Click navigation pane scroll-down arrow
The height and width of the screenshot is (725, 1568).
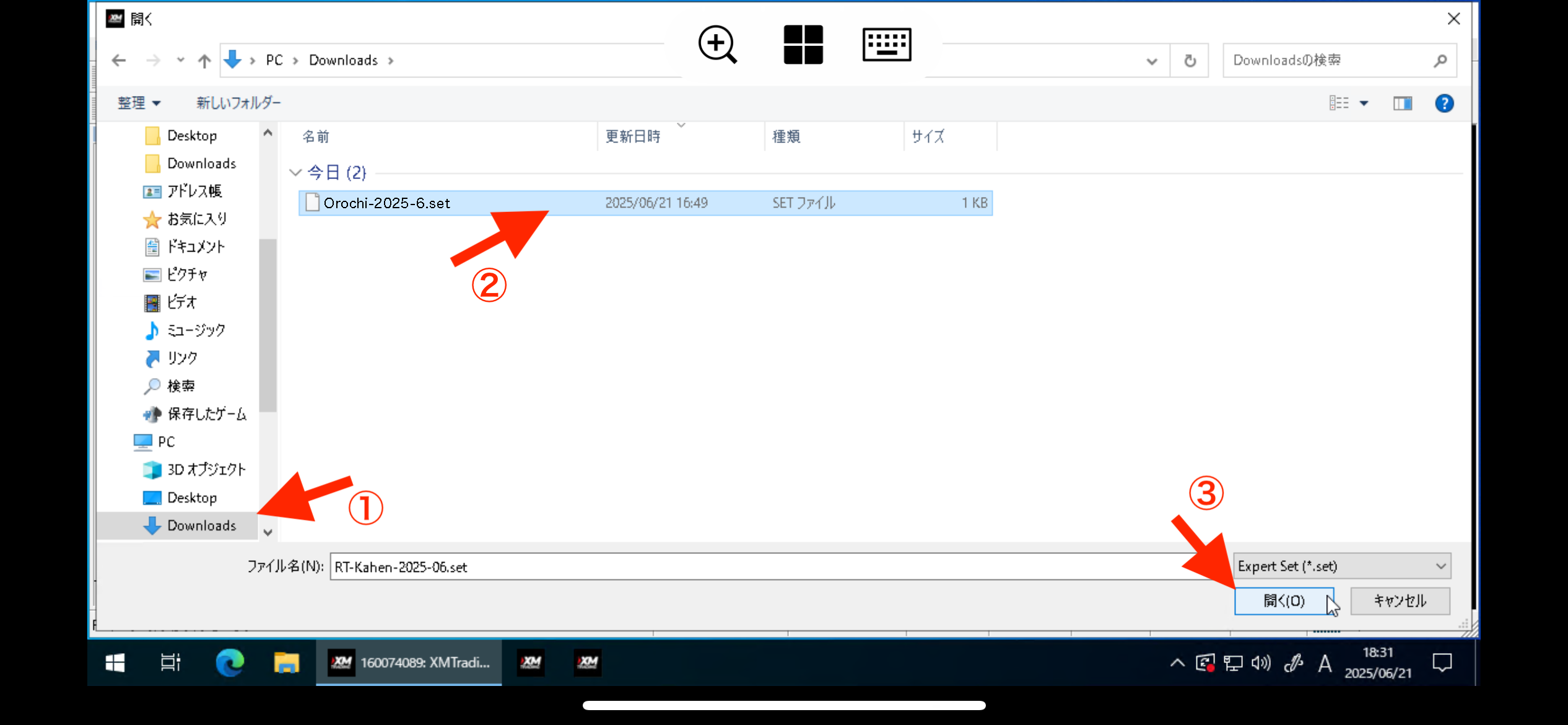[x=268, y=532]
